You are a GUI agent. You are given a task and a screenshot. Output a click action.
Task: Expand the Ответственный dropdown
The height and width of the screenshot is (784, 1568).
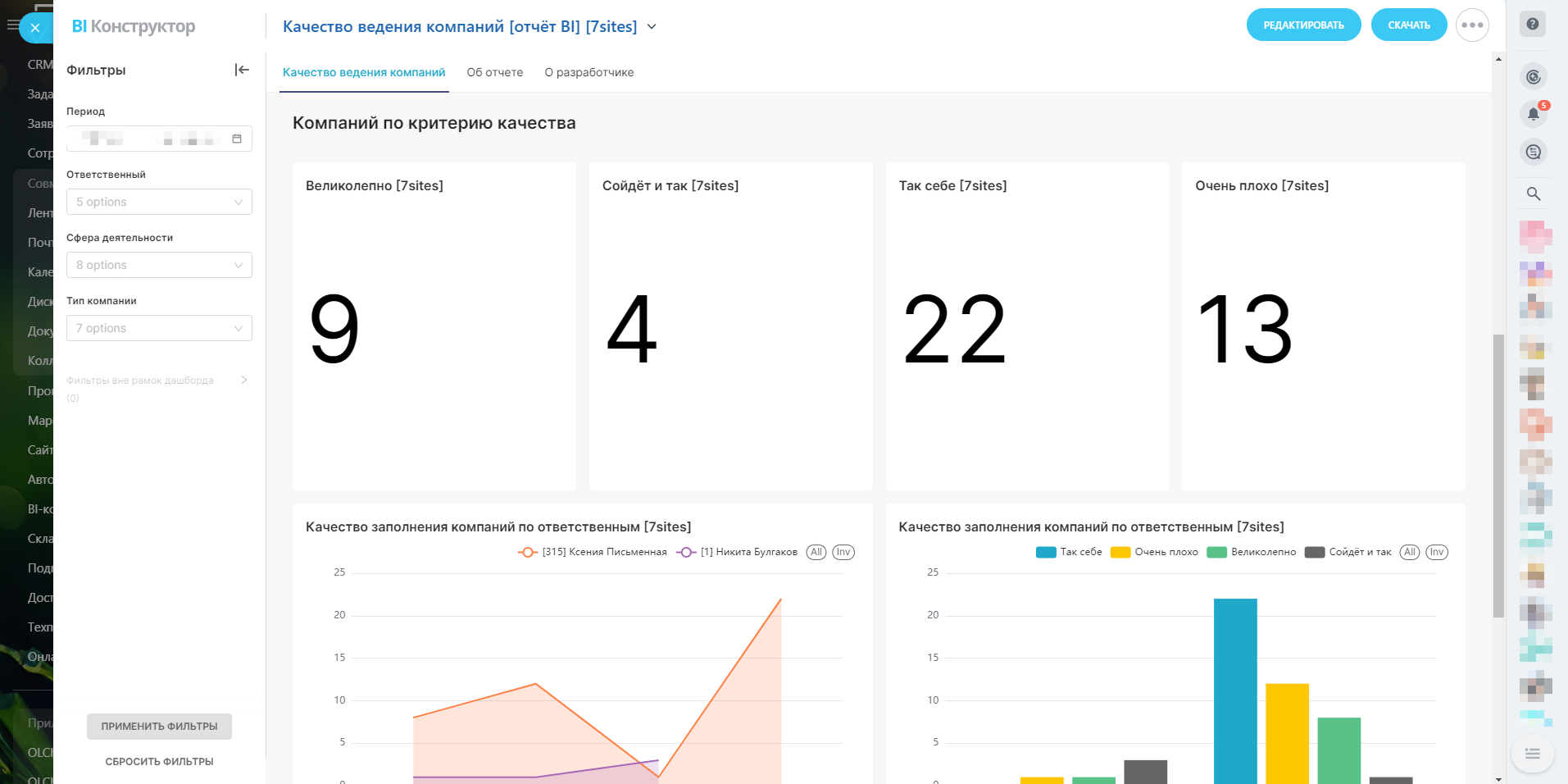click(x=159, y=202)
